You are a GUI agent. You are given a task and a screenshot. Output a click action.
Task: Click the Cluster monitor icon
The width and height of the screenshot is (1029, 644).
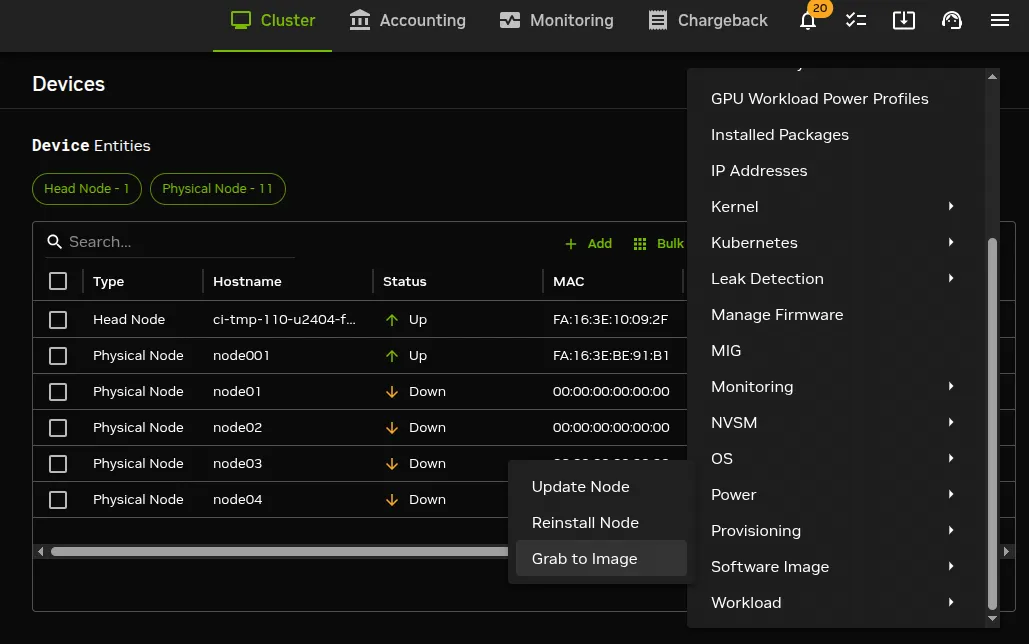[241, 20]
